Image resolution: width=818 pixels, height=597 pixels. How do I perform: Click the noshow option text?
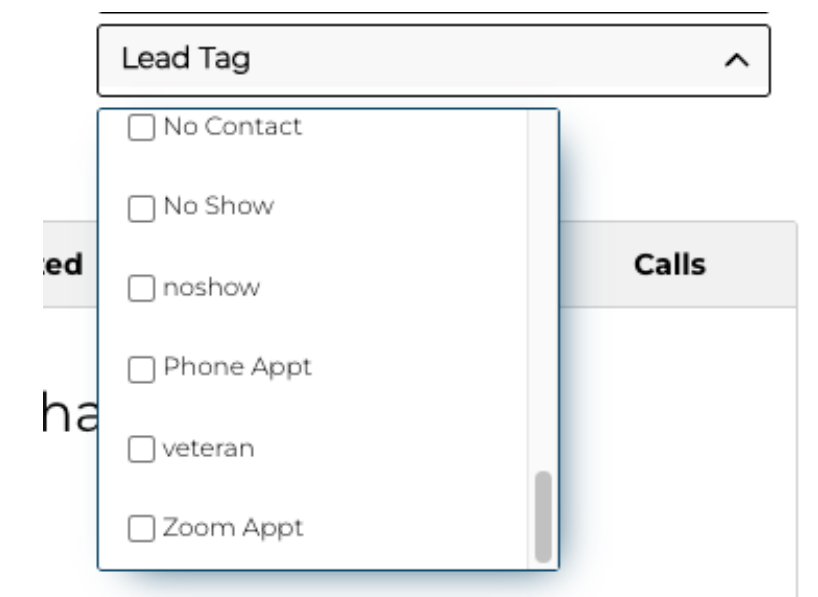[x=211, y=288]
